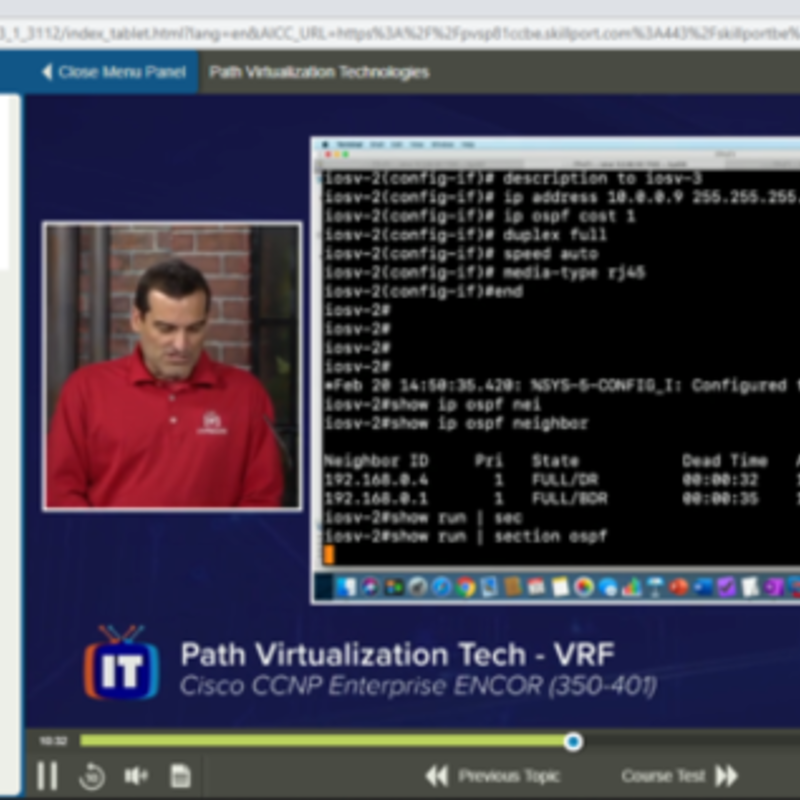This screenshot has width=800, height=800.
Task: Click the elapsed time readout in the player
Action: tap(53, 741)
